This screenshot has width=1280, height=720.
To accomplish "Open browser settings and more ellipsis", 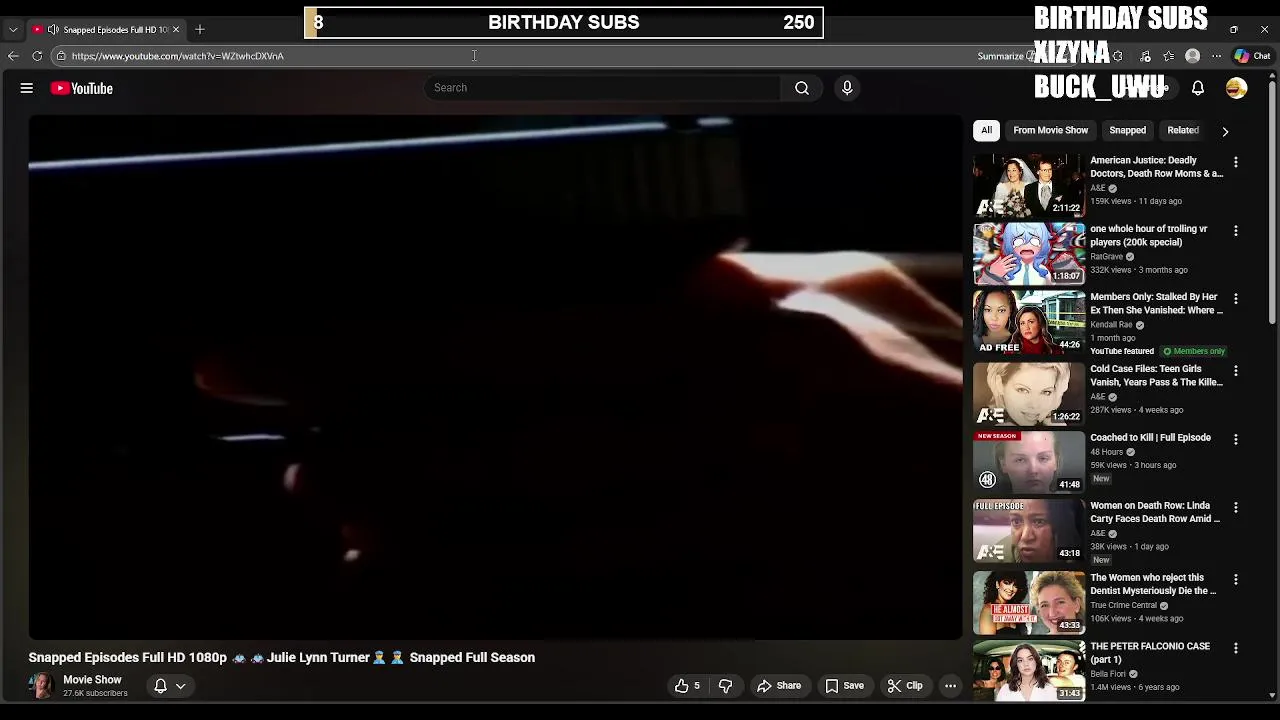I will pyautogui.click(x=1216, y=56).
